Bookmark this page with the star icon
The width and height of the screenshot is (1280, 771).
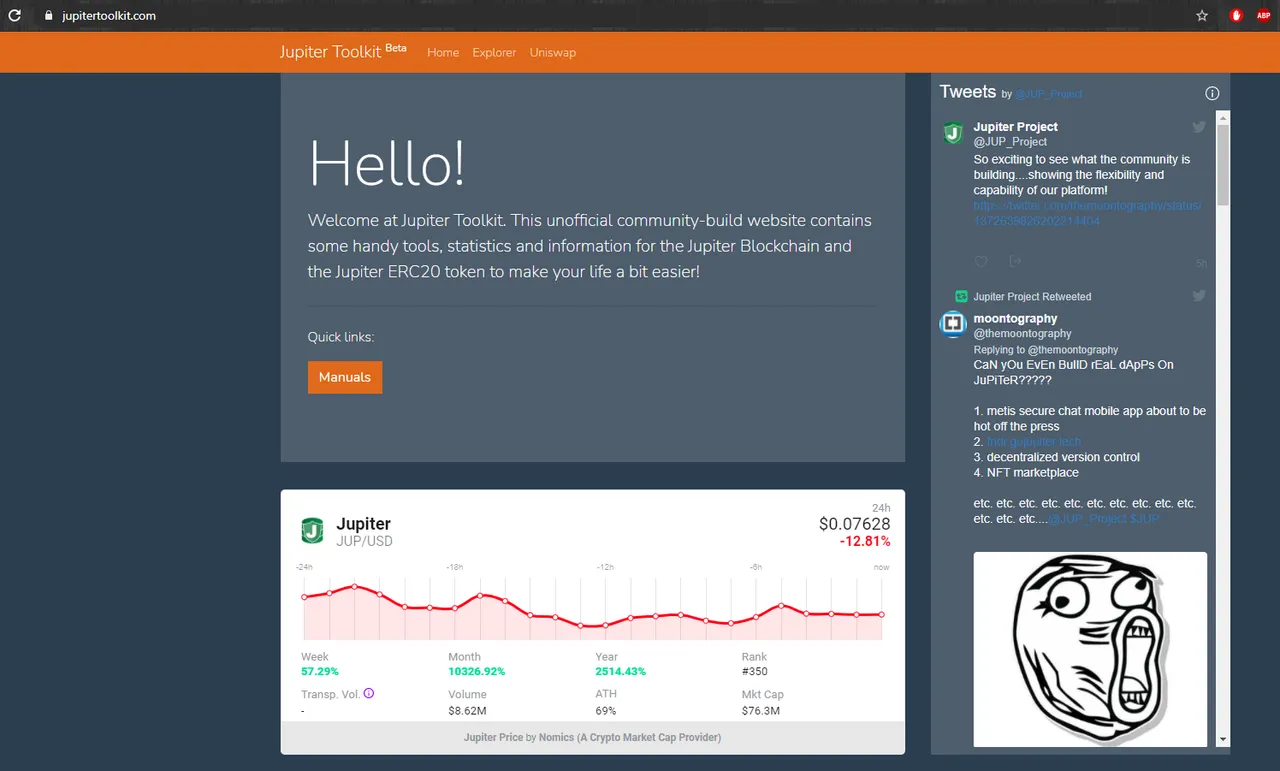(1202, 16)
